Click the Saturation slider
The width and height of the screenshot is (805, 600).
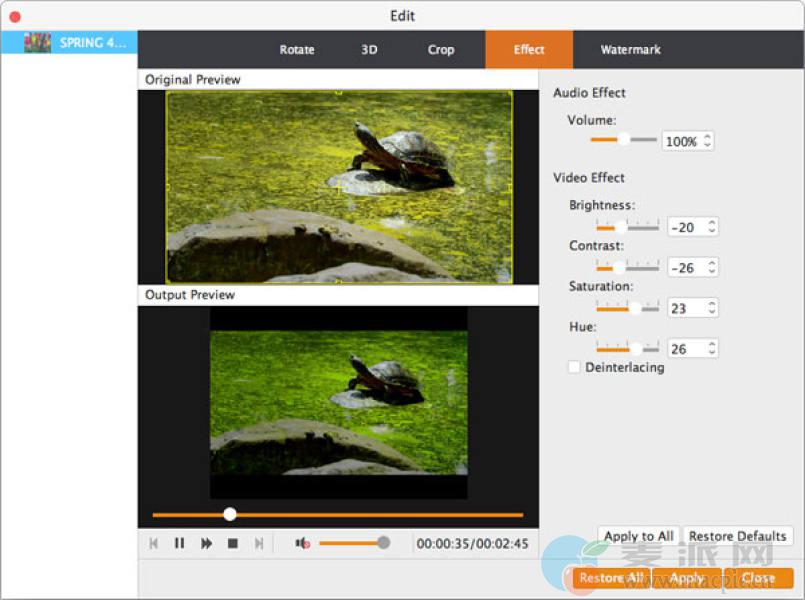(627, 308)
